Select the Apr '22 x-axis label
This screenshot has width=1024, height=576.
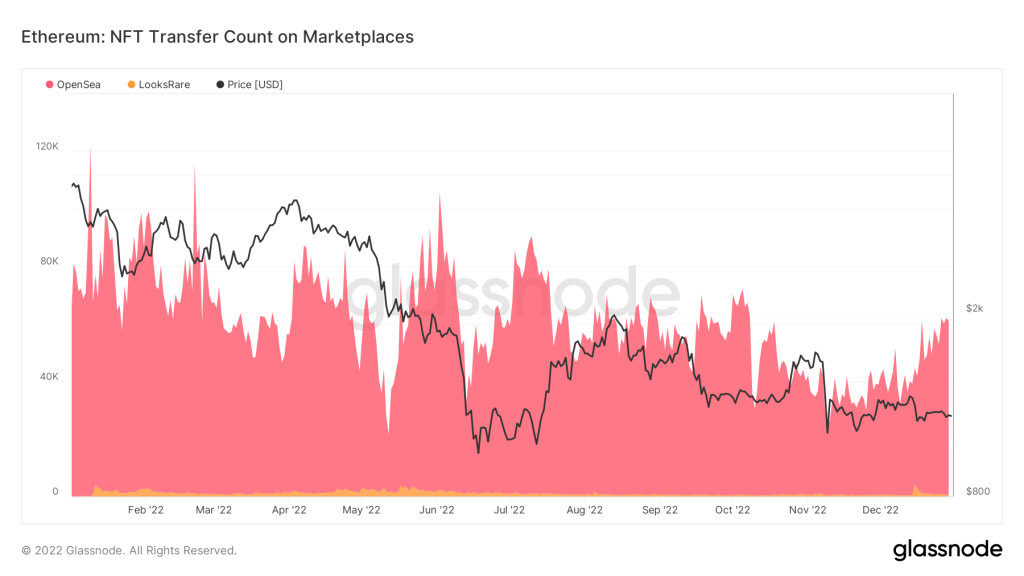click(x=289, y=509)
